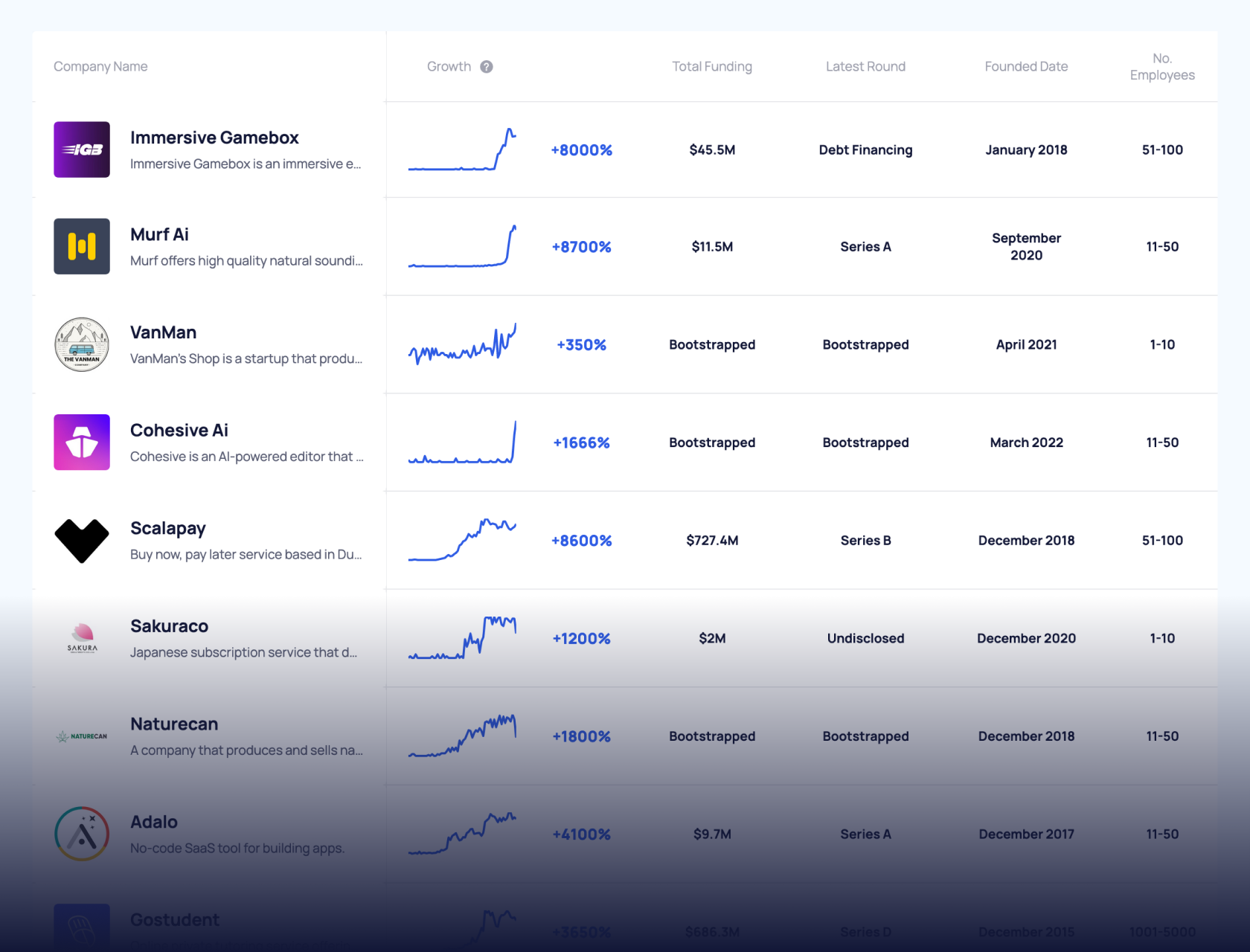1250x952 pixels.
Task: Open VanMan company name link
Action: (x=163, y=332)
